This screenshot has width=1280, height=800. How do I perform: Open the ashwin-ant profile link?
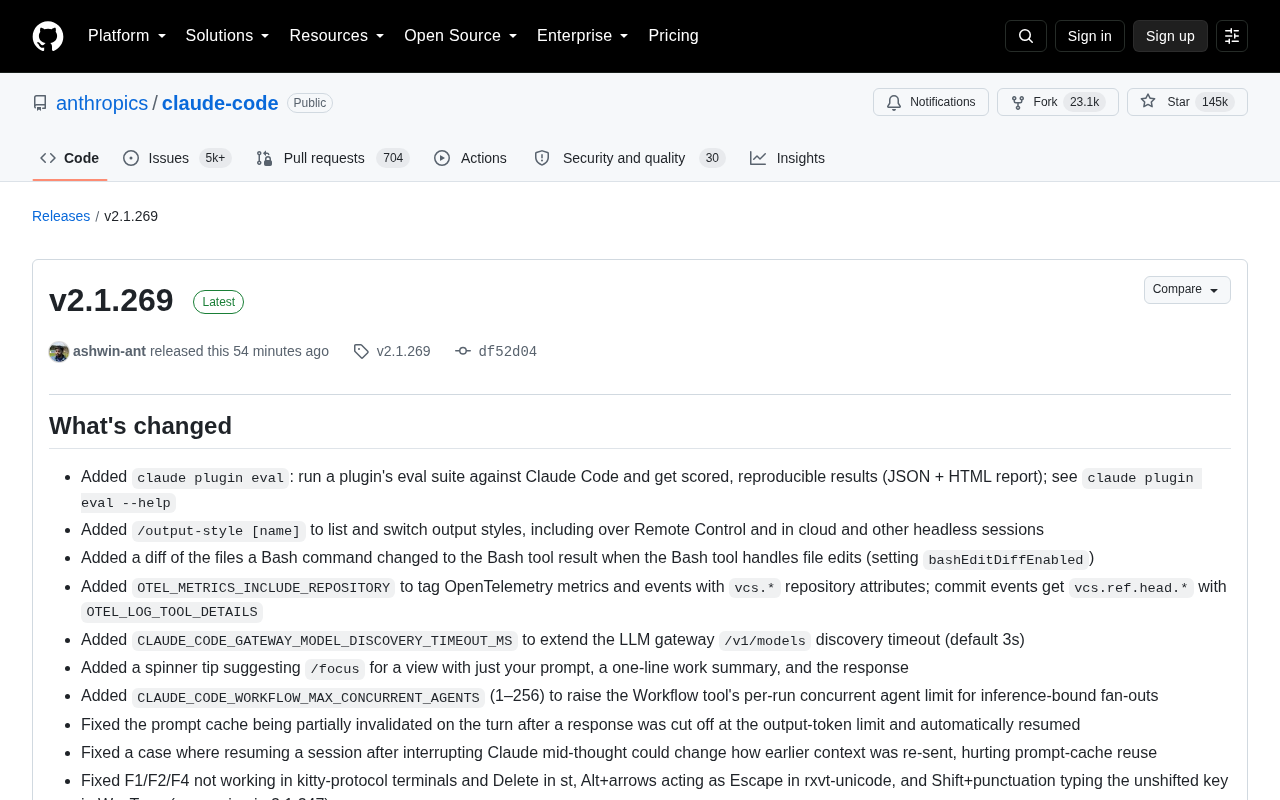click(x=109, y=351)
